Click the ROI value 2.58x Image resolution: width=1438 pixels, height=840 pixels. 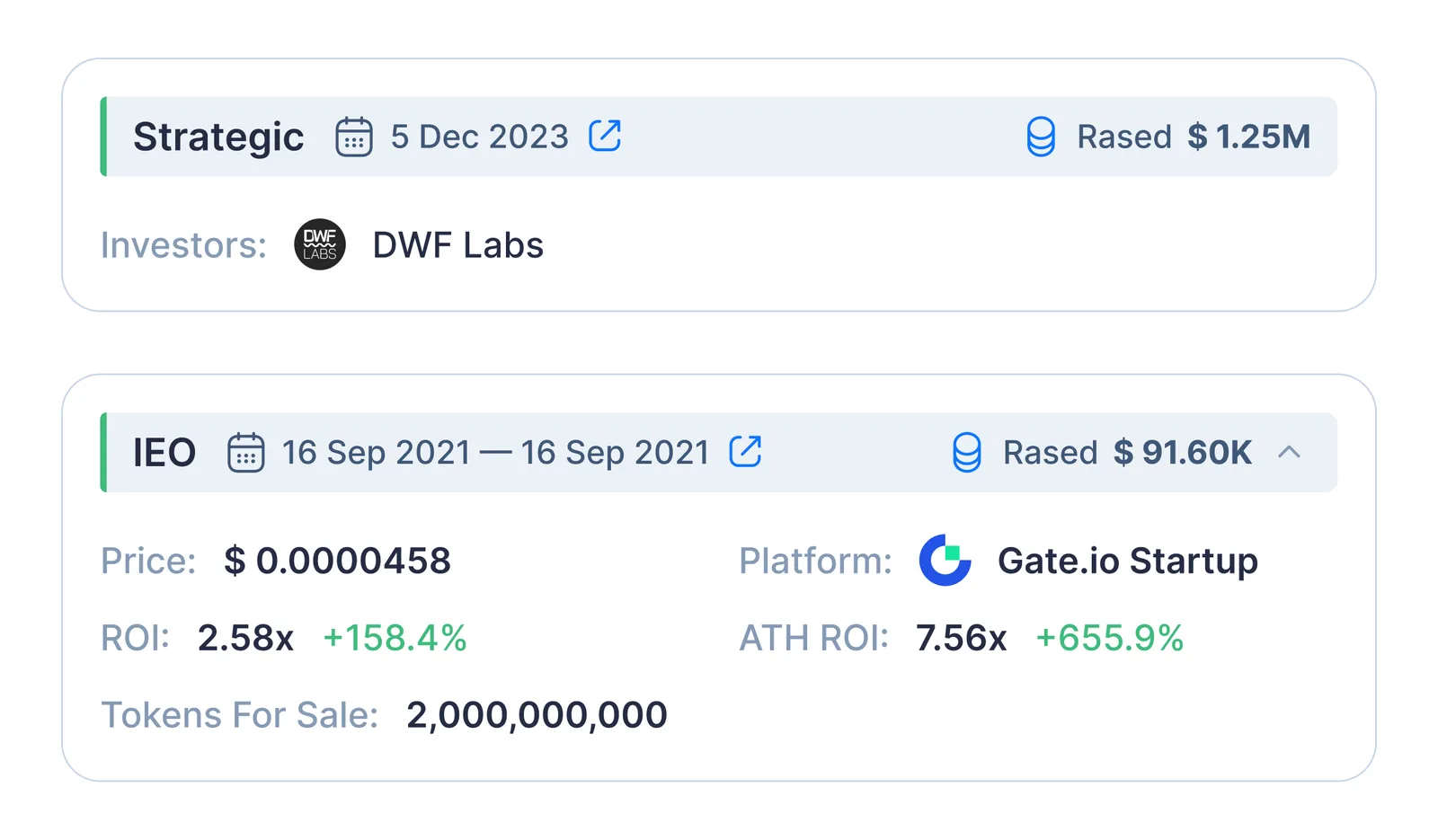coord(245,638)
